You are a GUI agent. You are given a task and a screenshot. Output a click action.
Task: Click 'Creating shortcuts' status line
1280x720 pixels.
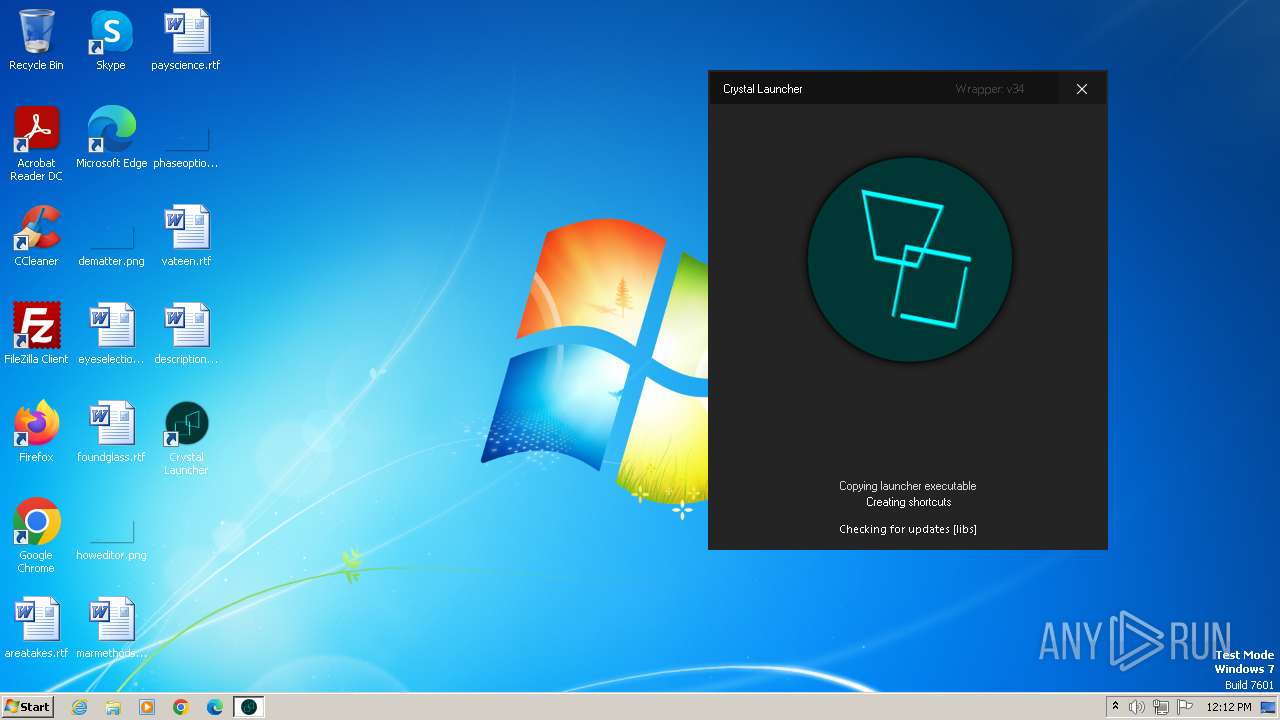click(x=908, y=502)
